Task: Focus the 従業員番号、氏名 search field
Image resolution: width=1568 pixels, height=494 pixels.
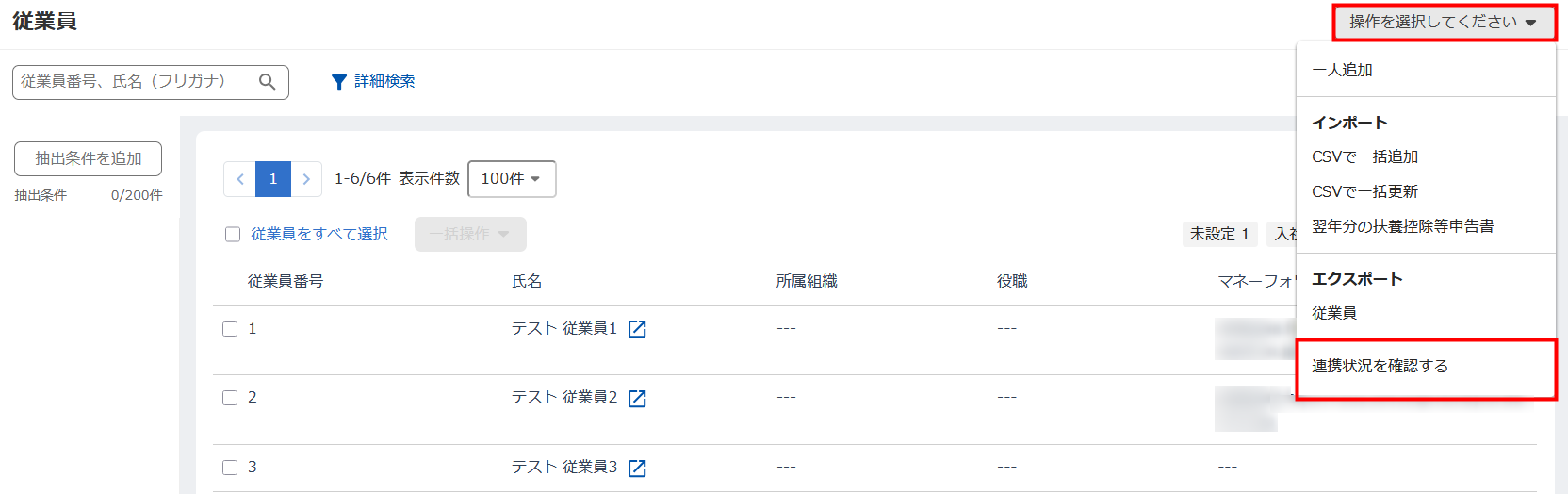Action: tap(137, 82)
